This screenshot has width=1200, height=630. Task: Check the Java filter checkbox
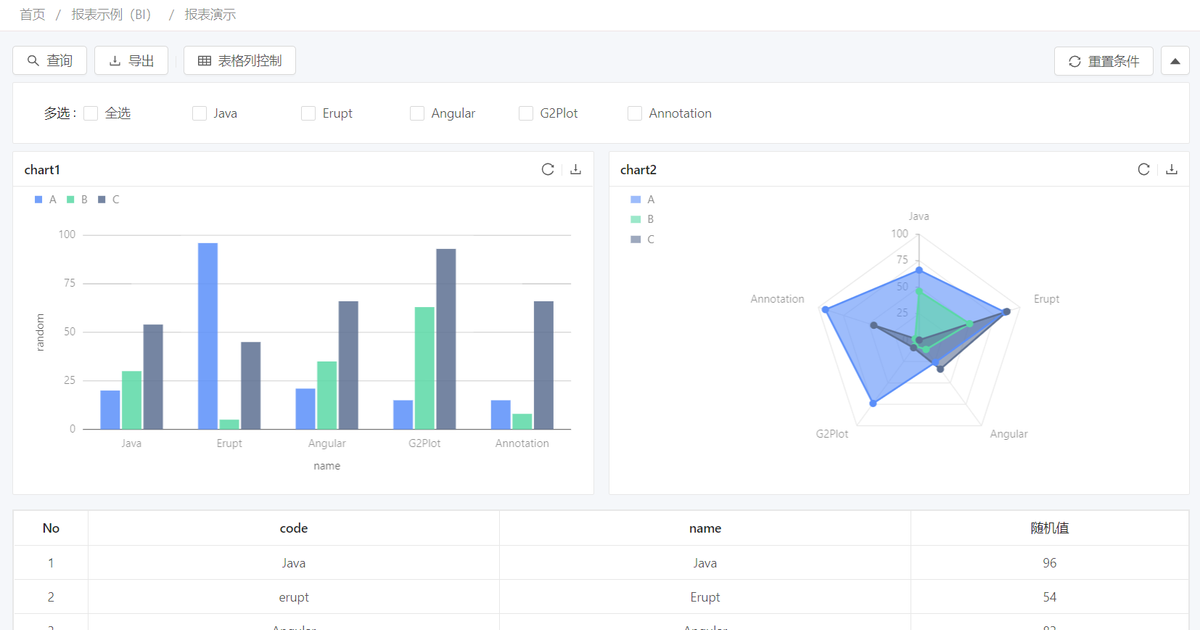[x=199, y=113]
